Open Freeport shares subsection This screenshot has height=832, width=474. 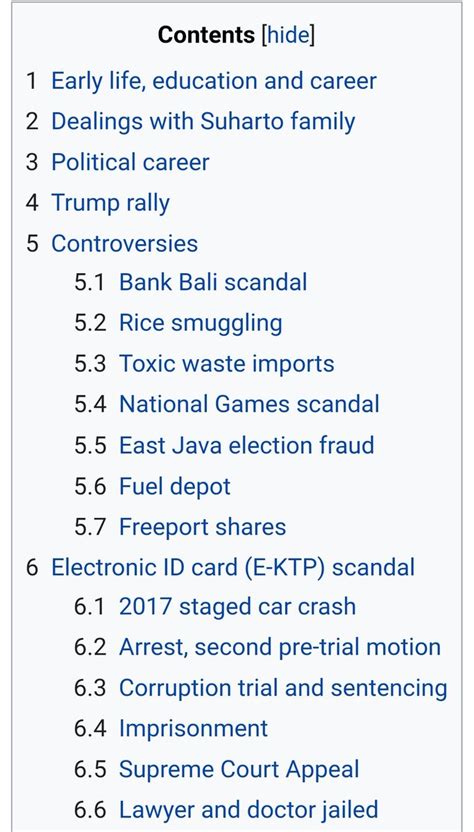(202, 527)
